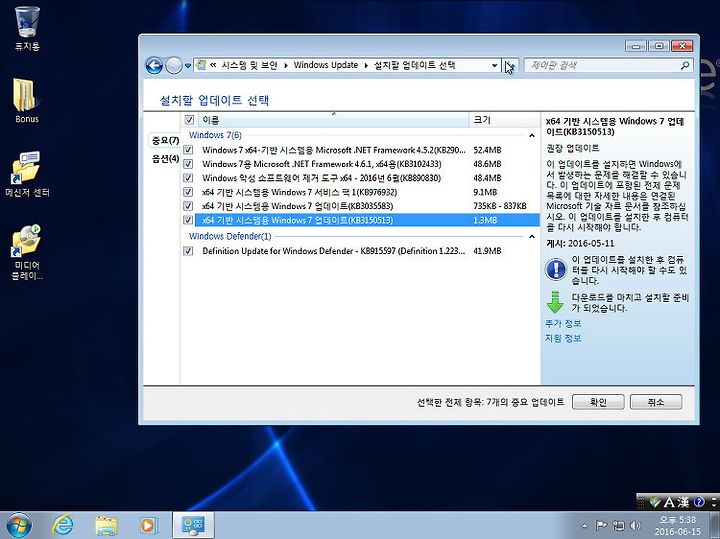Select the 중요(7) important updates tab
Image resolution: width=720 pixels, height=539 pixels.
pyautogui.click(x=165, y=140)
